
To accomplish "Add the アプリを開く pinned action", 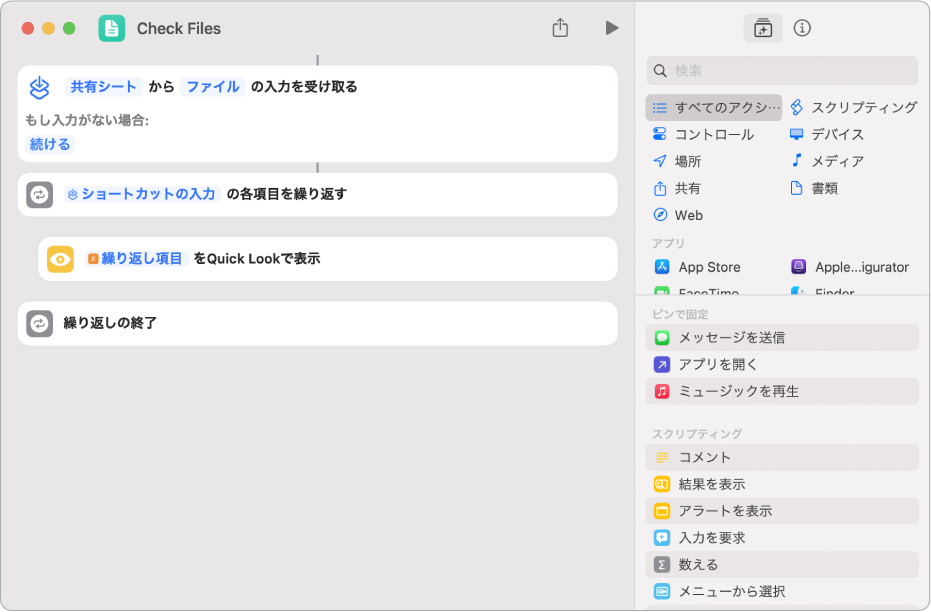I will [782, 364].
